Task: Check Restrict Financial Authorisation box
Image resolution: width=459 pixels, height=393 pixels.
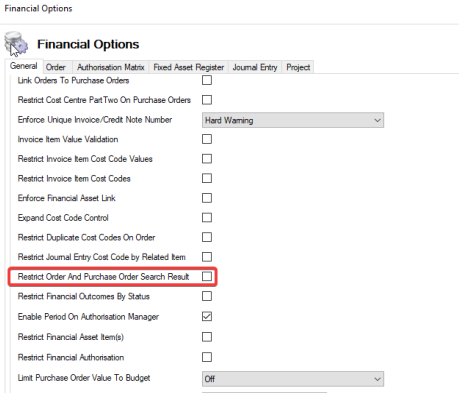Action: coord(207,357)
